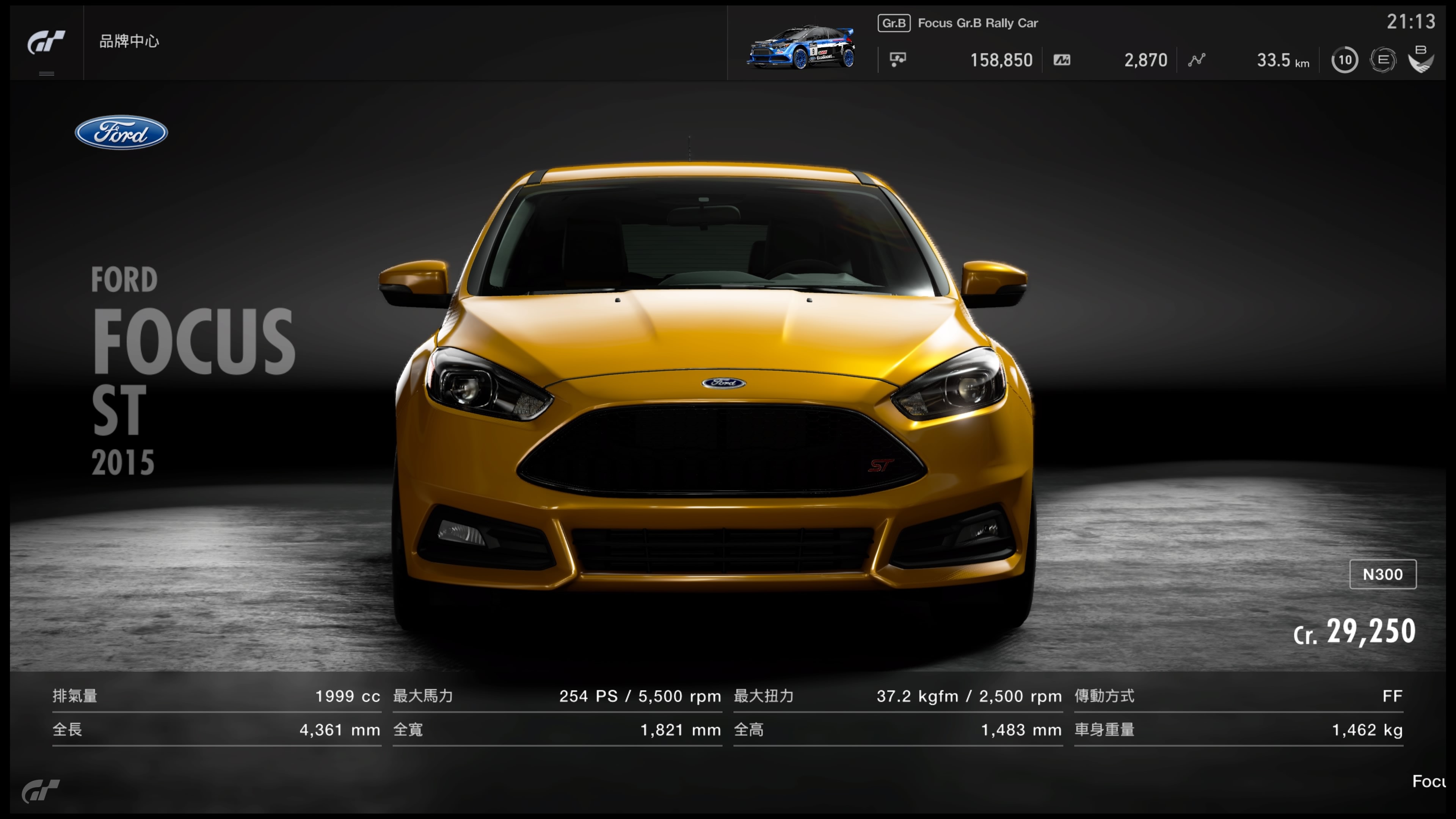Click the 2,870 mileage points value

(1146, 60)
